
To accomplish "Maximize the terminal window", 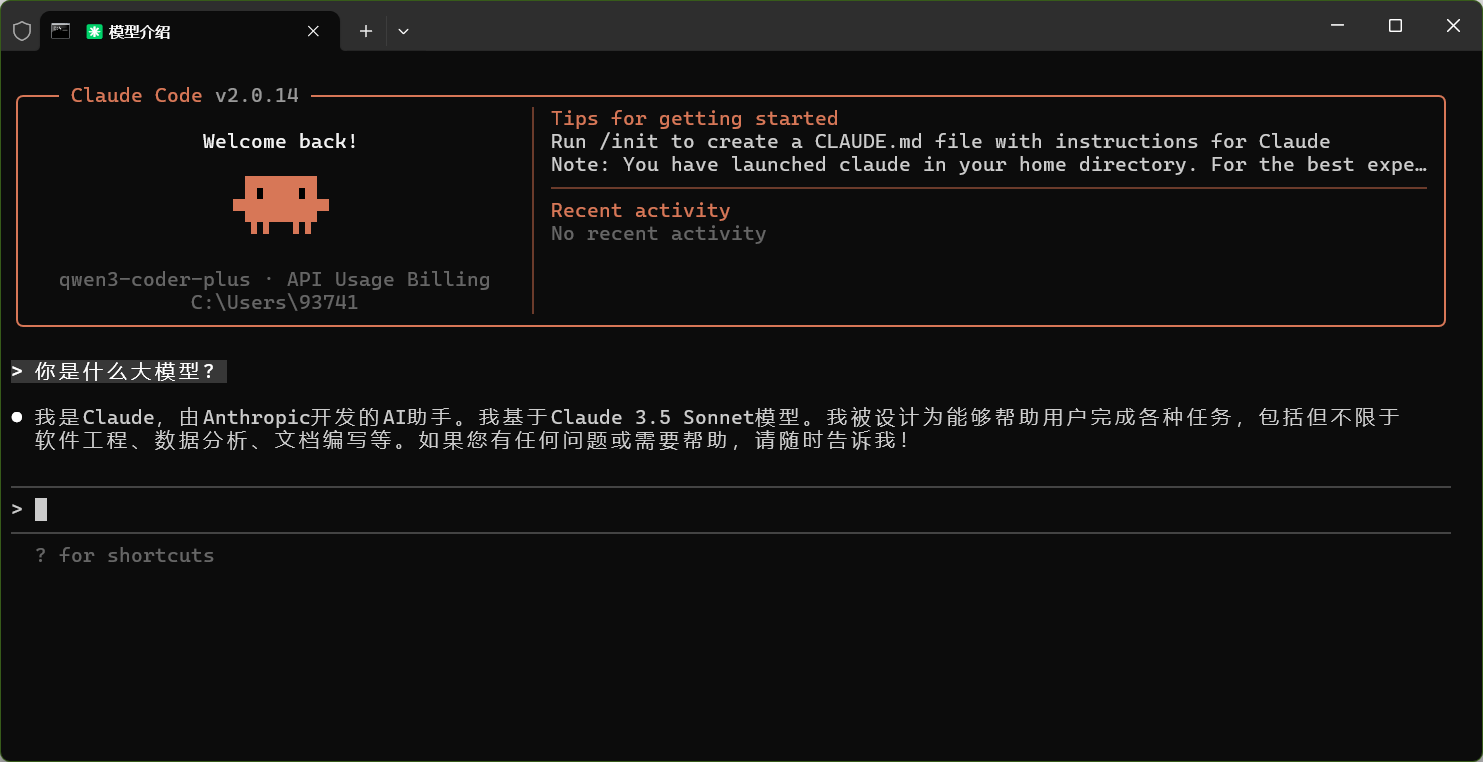I will pyautogui.click(x=1395, y=26).
